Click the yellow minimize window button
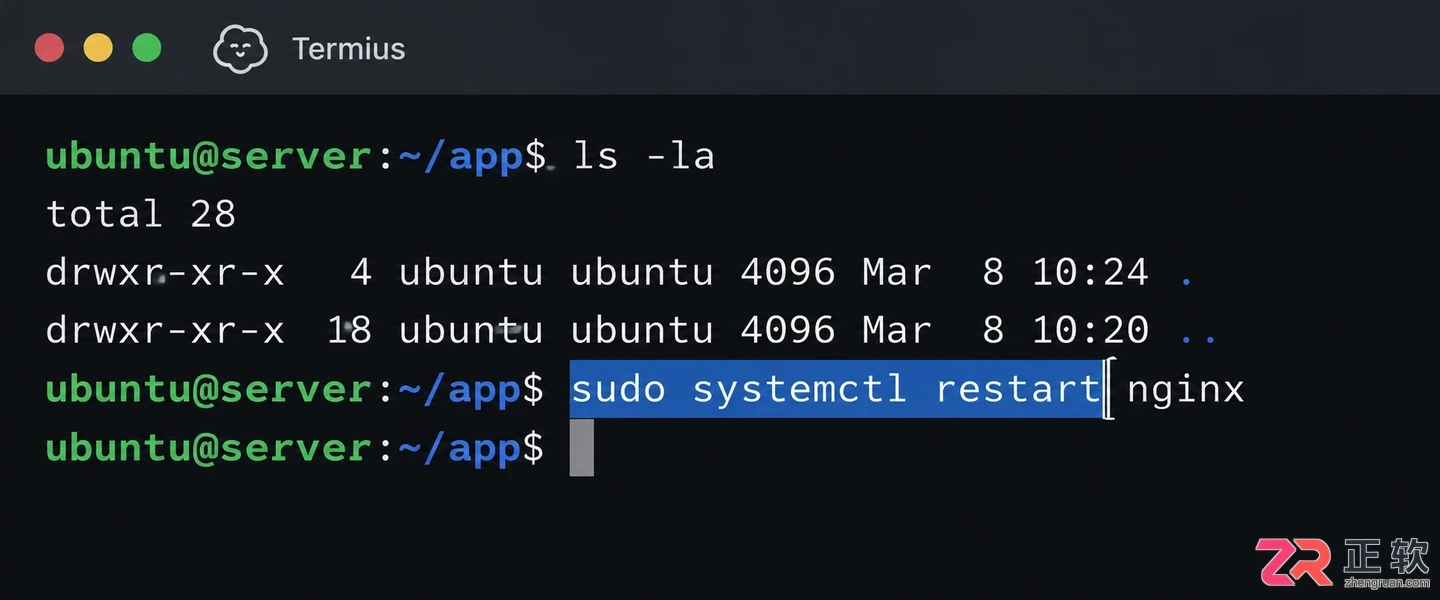Viewport: 1440px width, 600px height. 98,47
